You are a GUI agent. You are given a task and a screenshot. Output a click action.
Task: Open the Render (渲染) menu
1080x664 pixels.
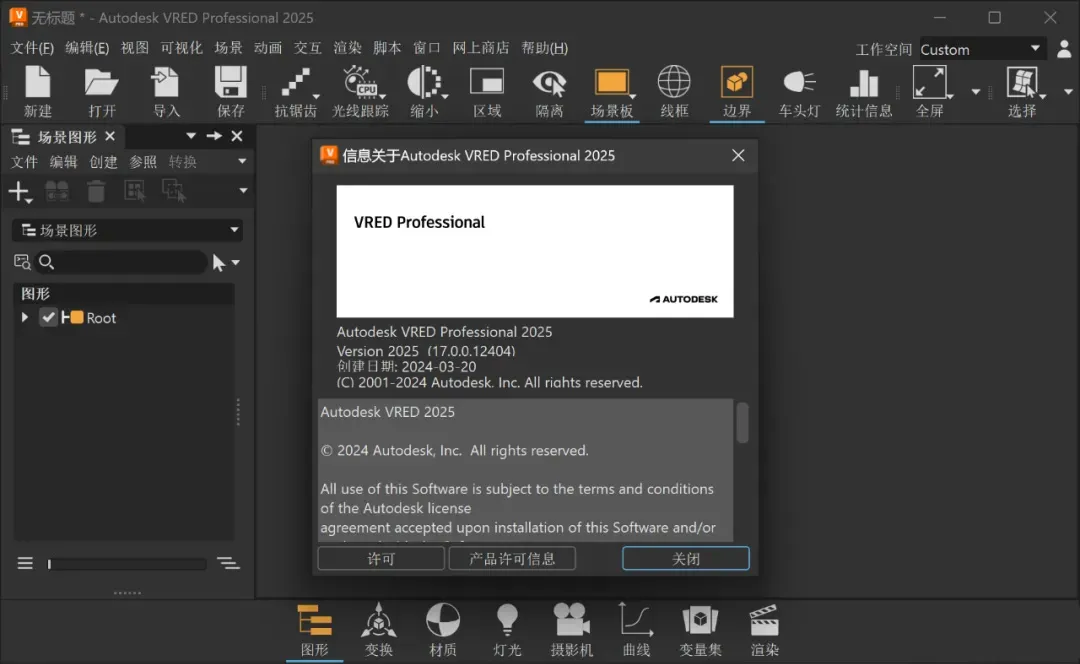click(x=347, y=48)
